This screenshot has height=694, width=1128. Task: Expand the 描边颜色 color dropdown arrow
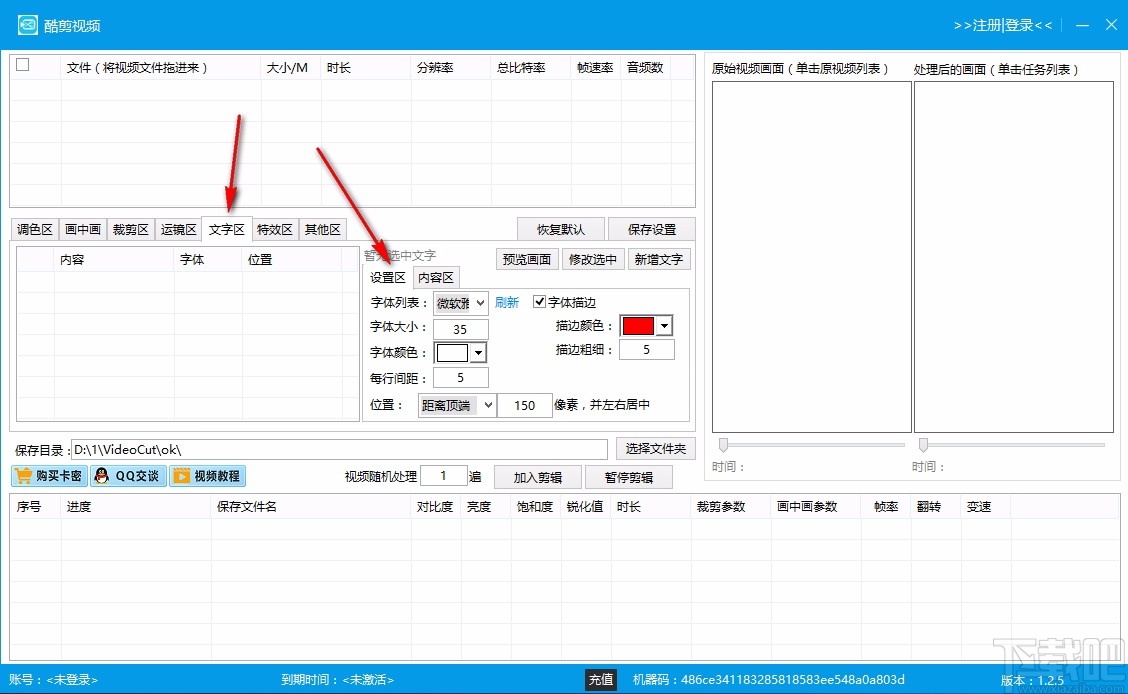click(665, 326)
